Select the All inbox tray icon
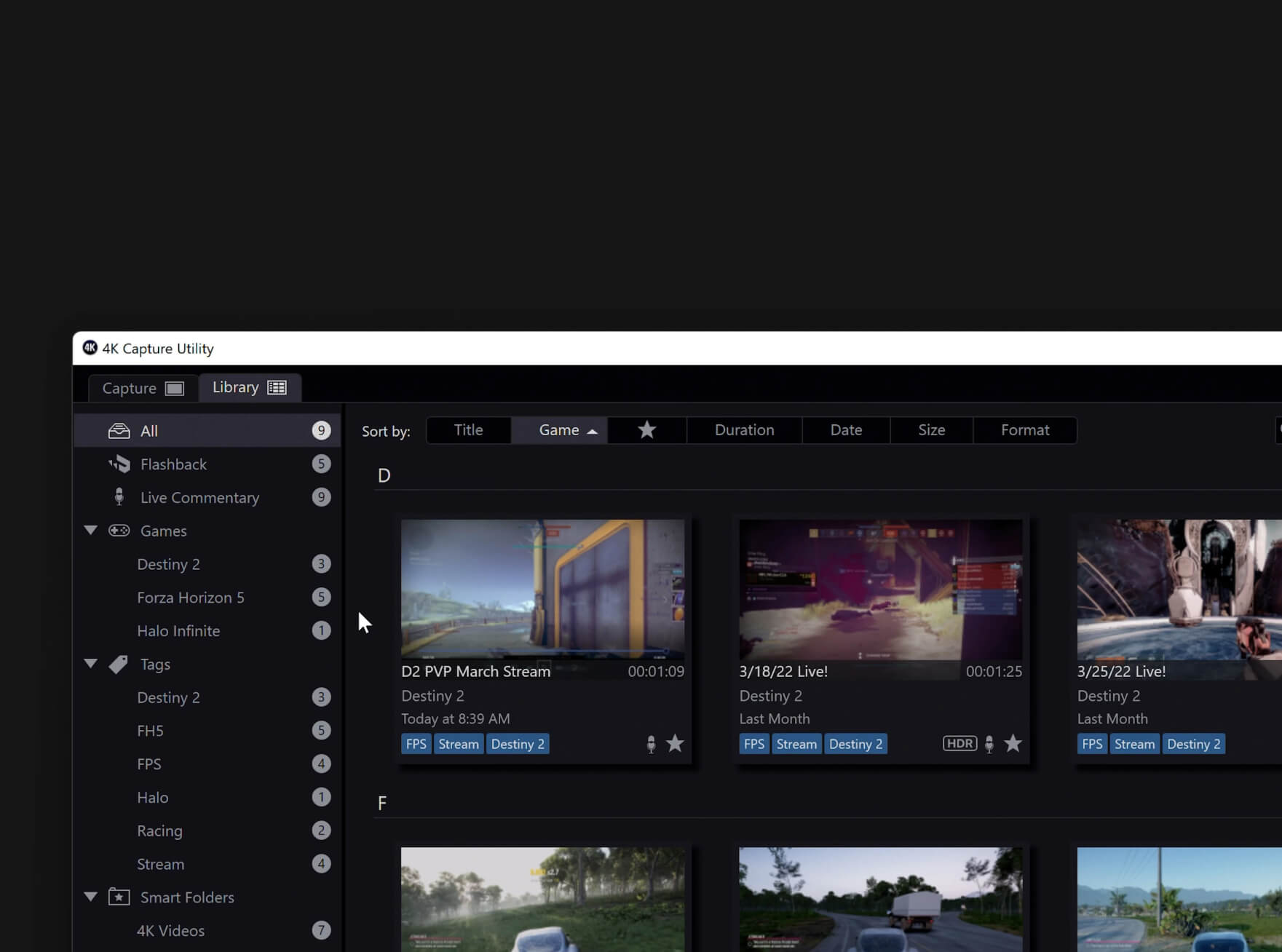Screen dimensions: 1282x952 click(119, 431)
